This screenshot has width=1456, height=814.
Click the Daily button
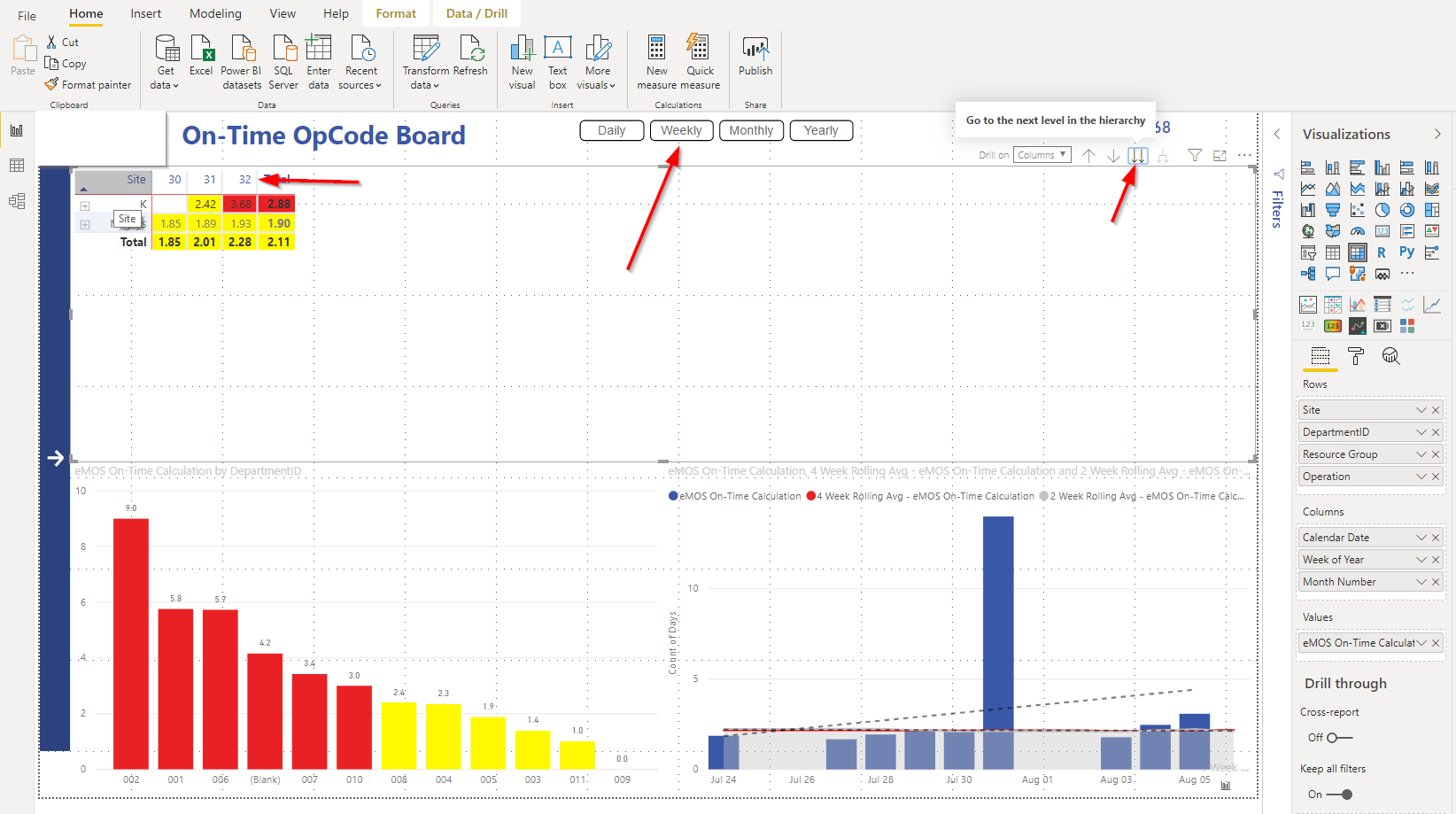[x=611, y=130]
